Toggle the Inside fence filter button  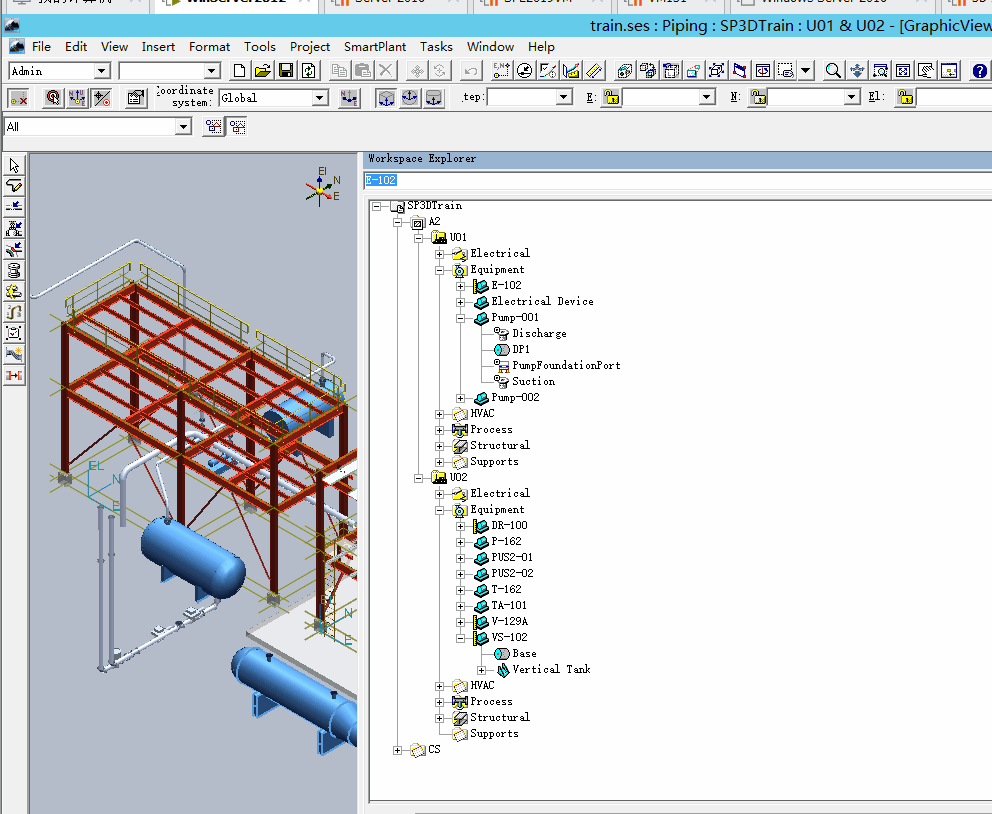click(214, 126)
